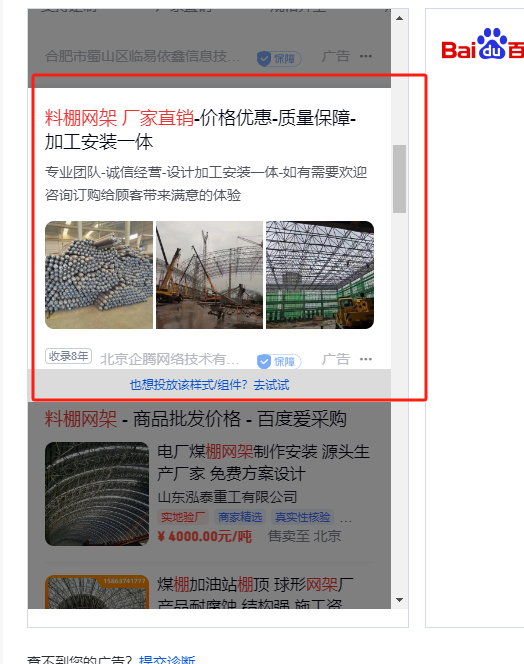Click the scroll-down arrow of preview pane
This screenshot has height=664, width=524.
399,600
